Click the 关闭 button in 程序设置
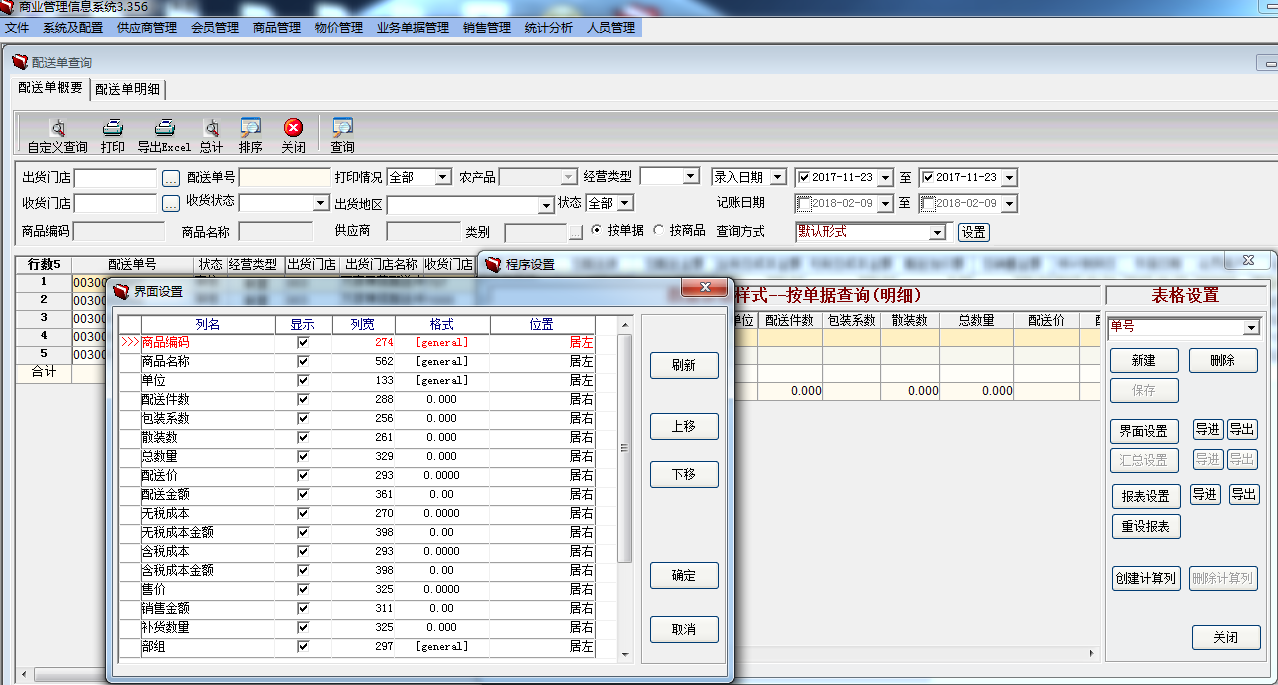The width and height of the screenshot is (1278, 685). (x=1226, y=637)
